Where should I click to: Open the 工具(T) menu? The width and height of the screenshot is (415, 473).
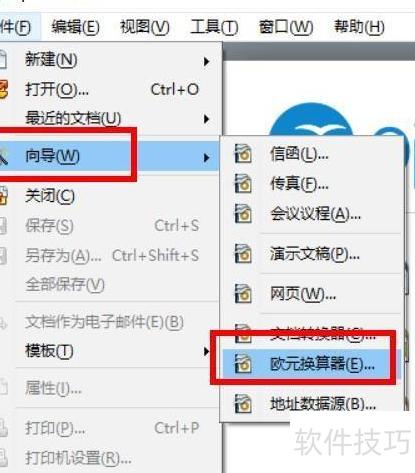[214, 27]
